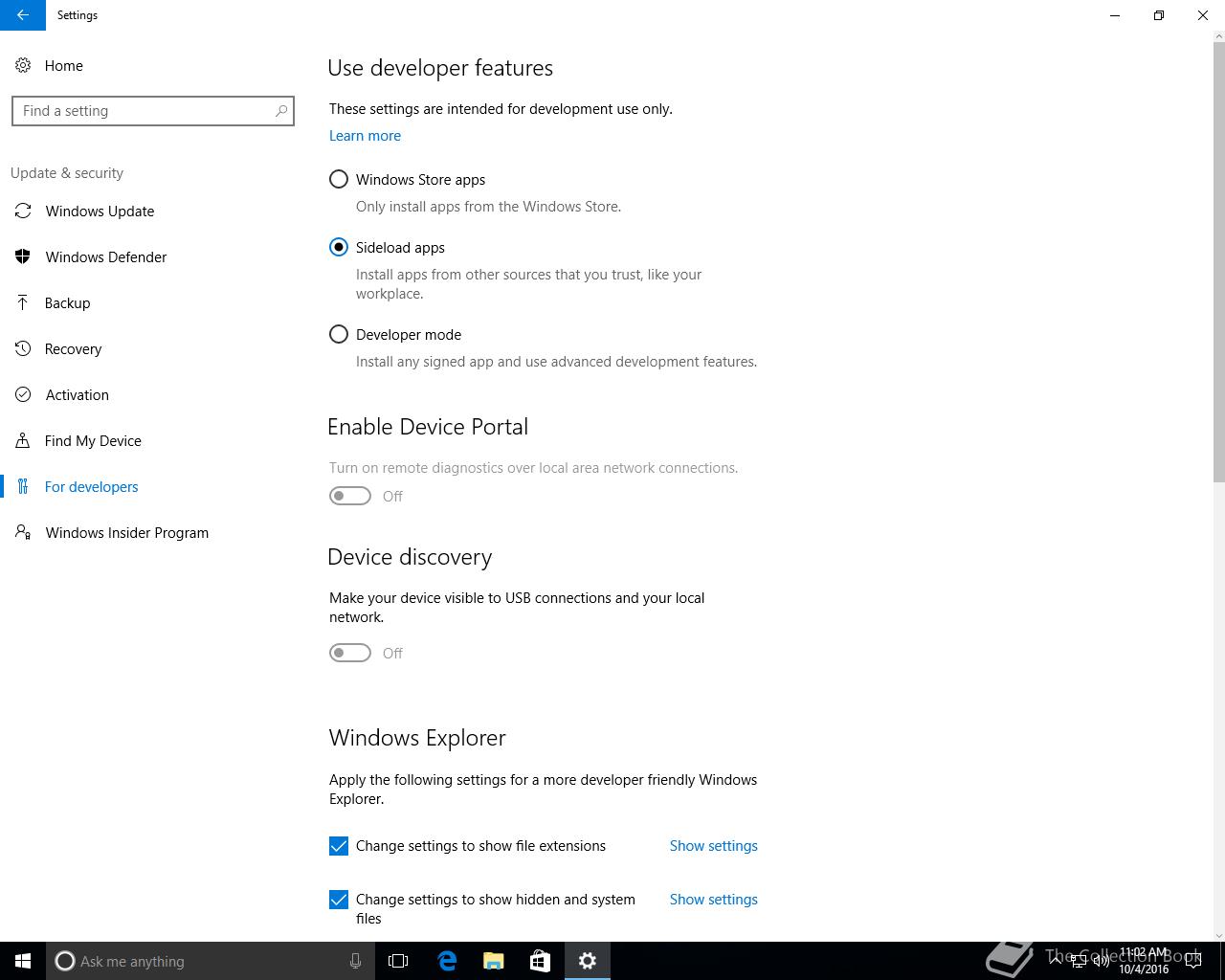Viewport: 1225px width, 980px height.
Task: Open Find My Device settings
Action: [153, 440]
